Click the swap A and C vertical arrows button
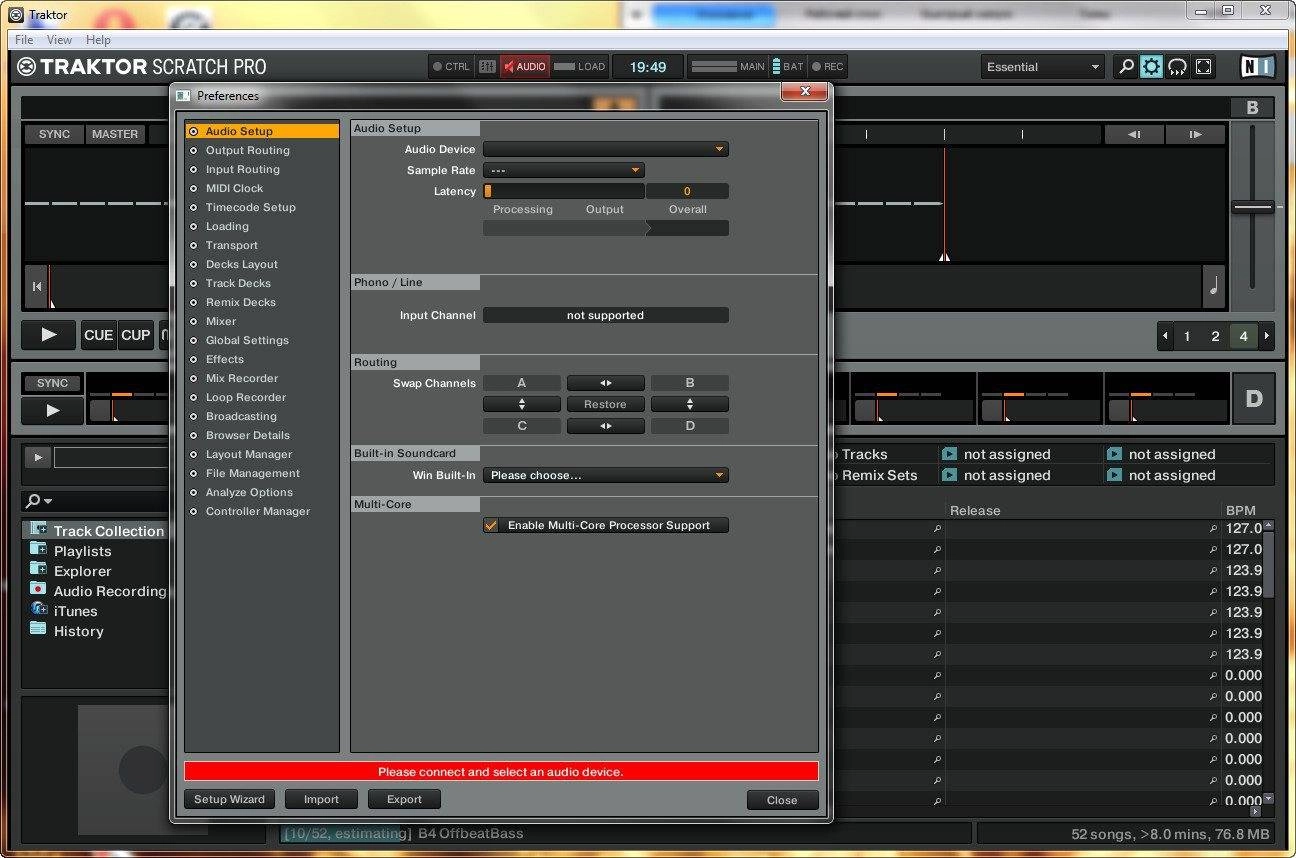 tap(522, 404)
